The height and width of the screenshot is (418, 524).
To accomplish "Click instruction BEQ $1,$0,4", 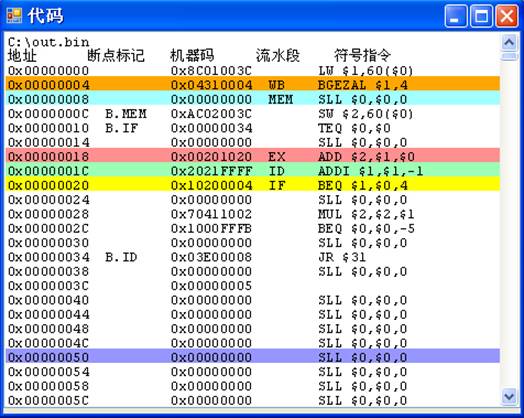I will coord(363,185).
